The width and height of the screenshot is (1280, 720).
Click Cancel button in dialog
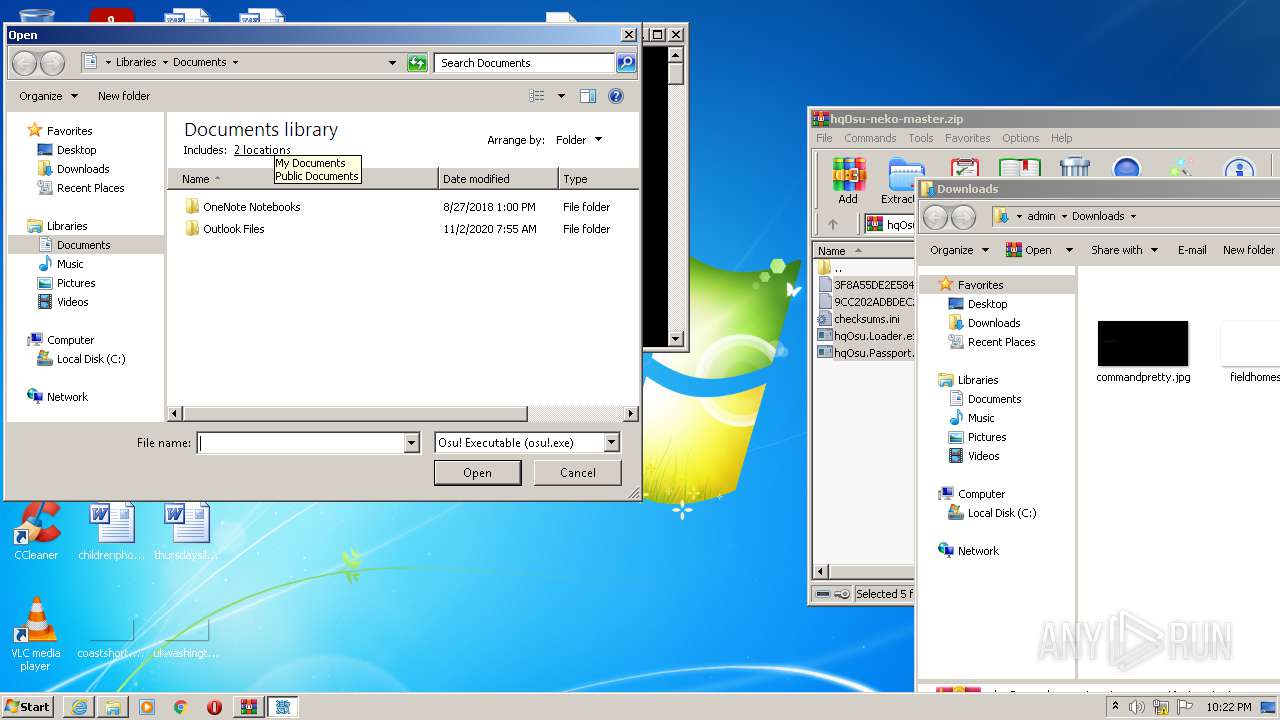click(577, 473)
